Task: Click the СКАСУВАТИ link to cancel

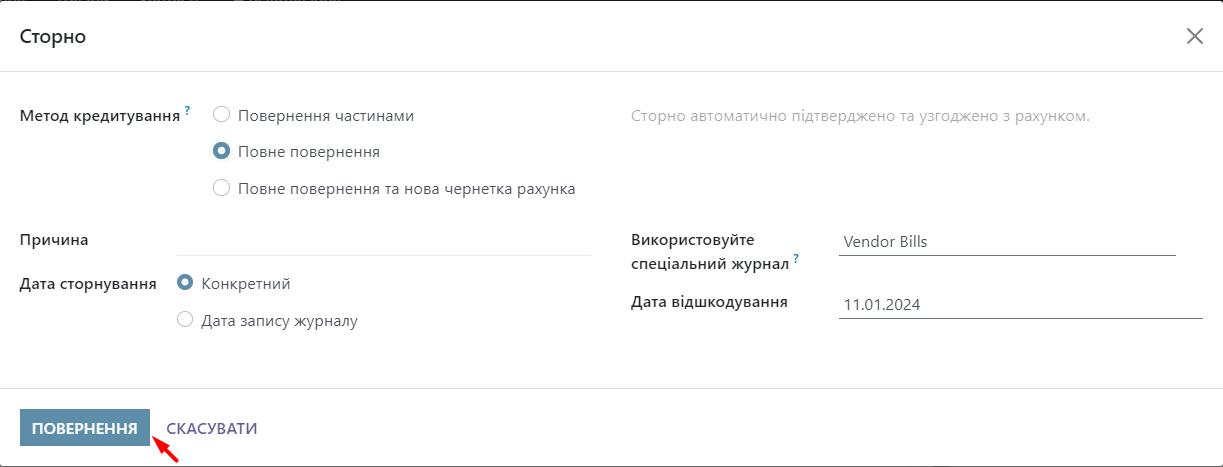Action: click(x=212, y=428)
